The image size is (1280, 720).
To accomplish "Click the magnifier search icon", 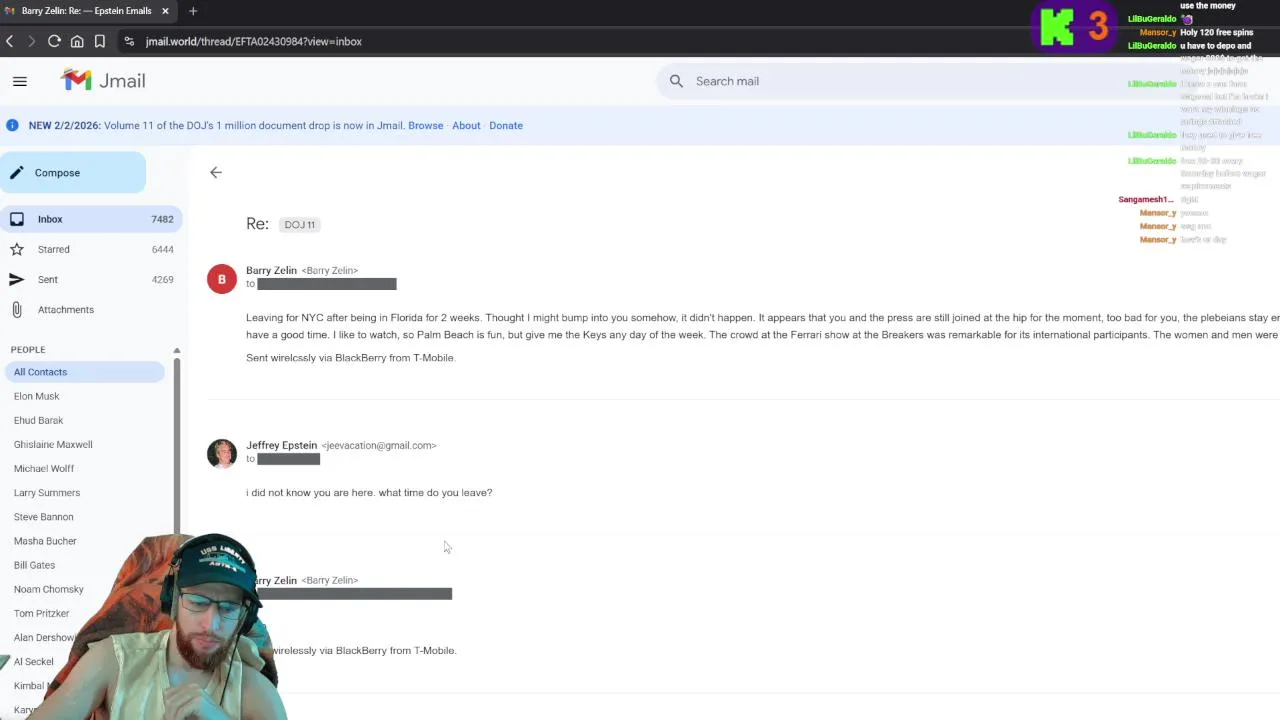I will 676,81.
